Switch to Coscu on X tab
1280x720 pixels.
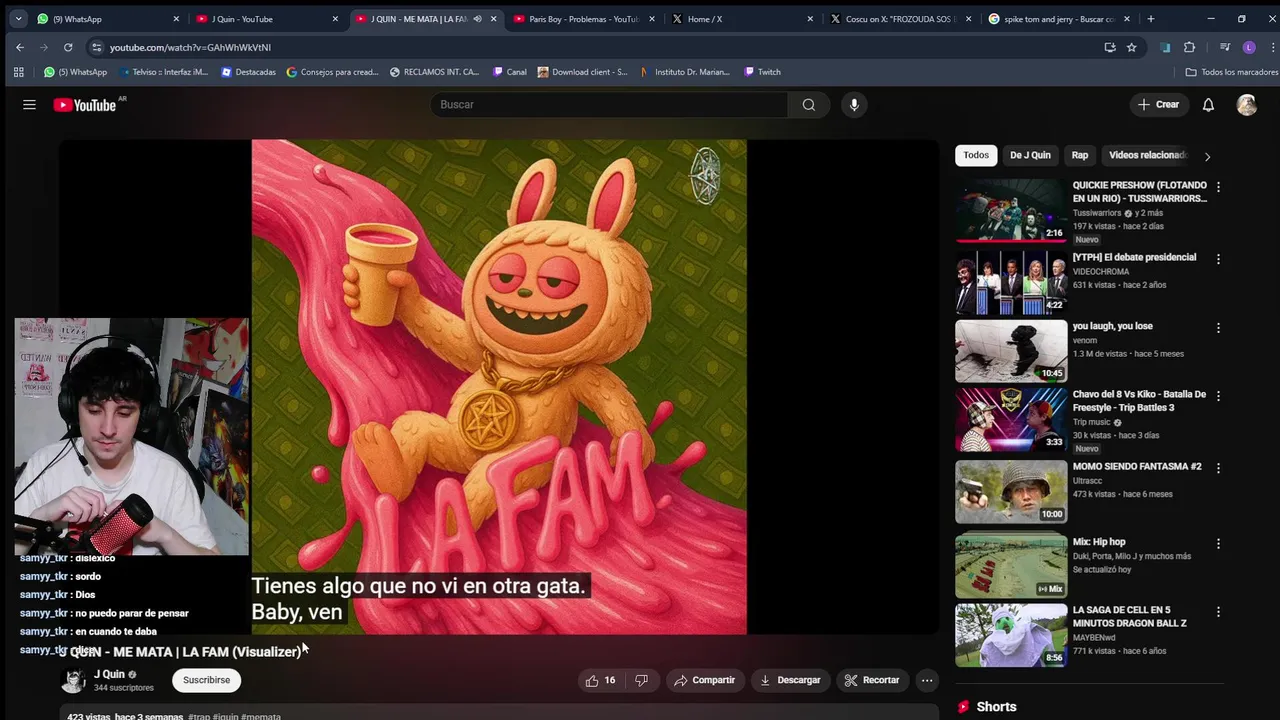click(902, 19)
